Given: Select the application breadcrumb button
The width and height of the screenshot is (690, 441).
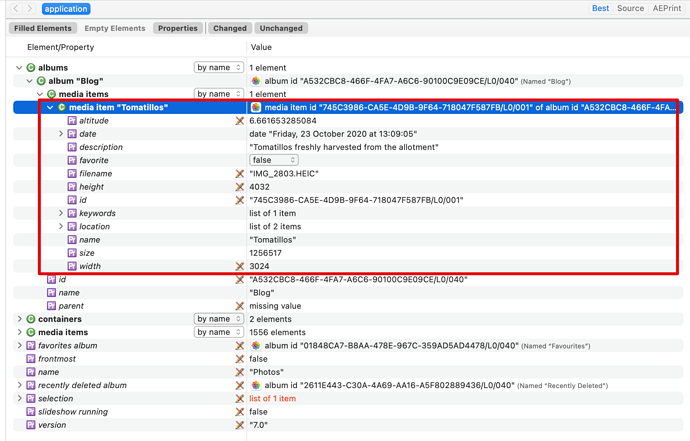Looking at the screenshot, I should click(66, 9).
